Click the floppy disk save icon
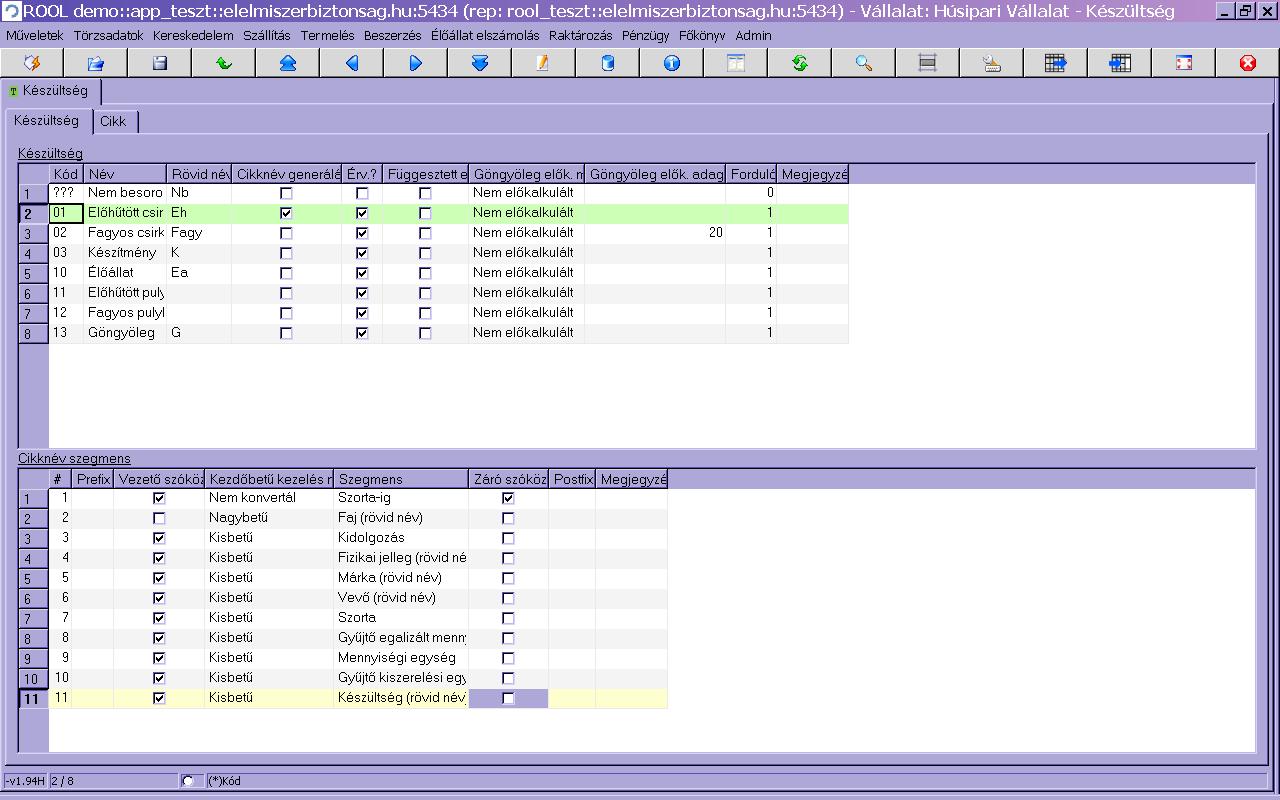Image resolution: width=1280 pixels, height=800 pixels. 159,63
